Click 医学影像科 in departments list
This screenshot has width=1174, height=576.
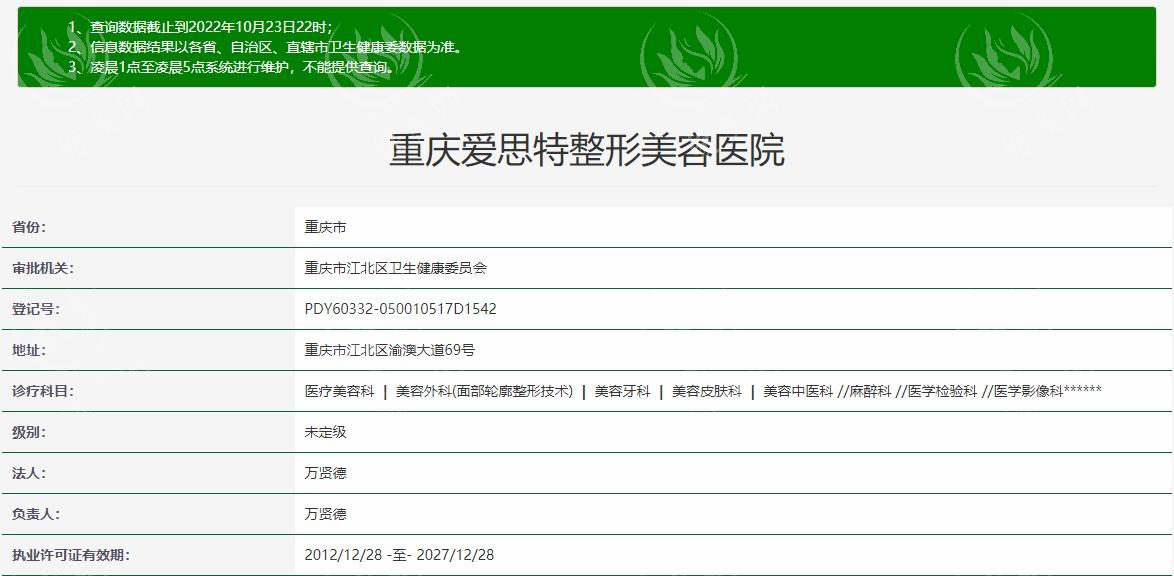[x=1029, y=391]
